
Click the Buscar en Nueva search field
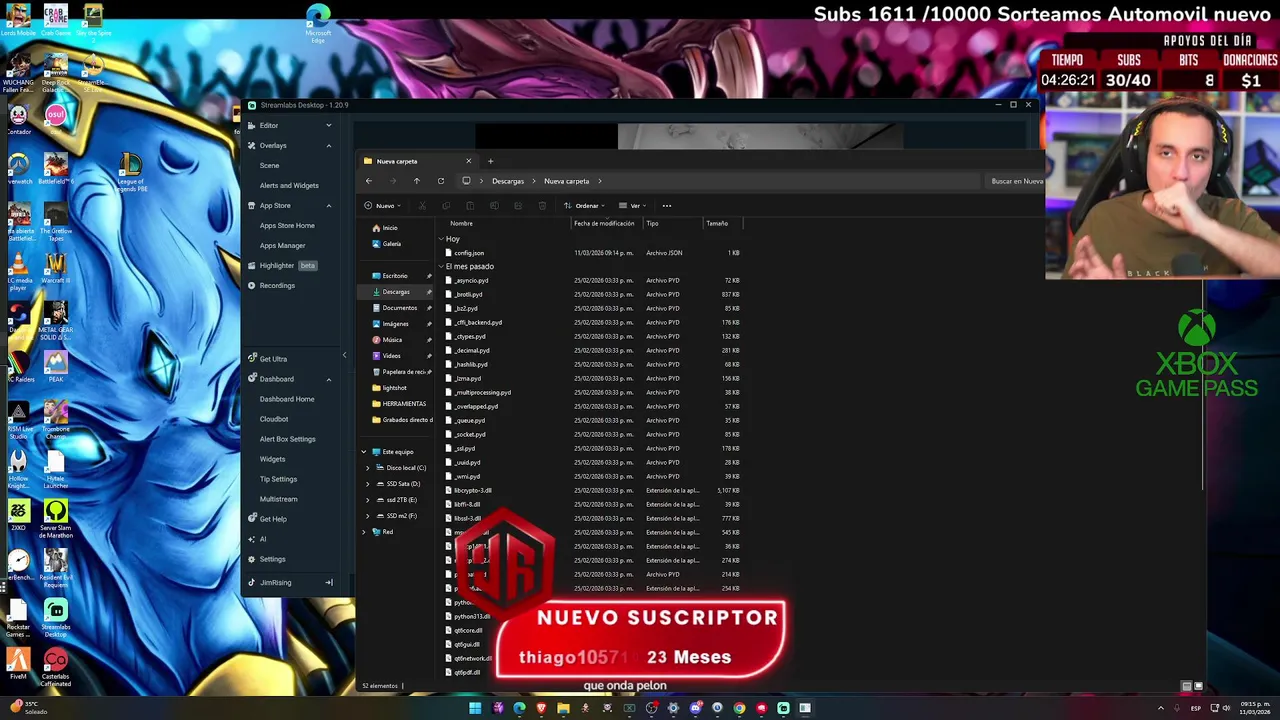point(1014,181)
